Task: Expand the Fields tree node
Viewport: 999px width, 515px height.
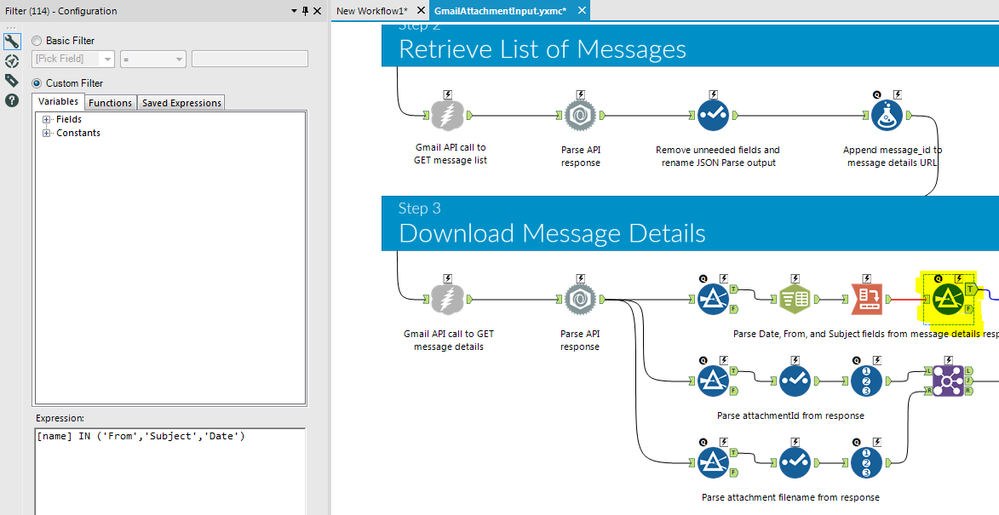Action: pos(47,120)
